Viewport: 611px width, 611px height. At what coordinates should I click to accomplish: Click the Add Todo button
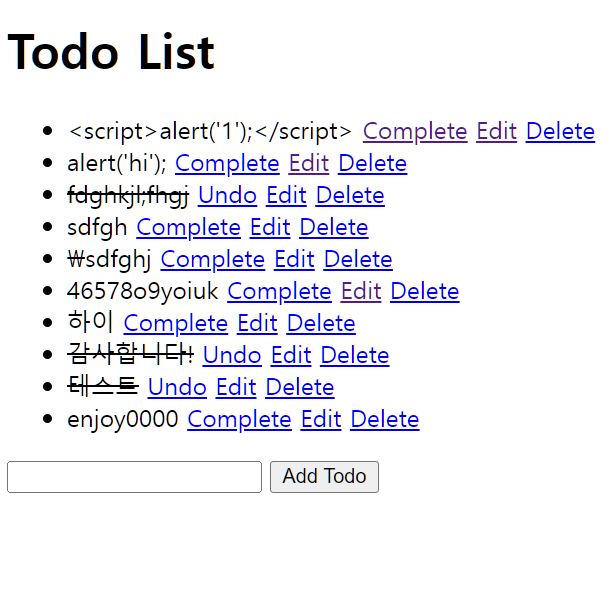click(324, 477)
